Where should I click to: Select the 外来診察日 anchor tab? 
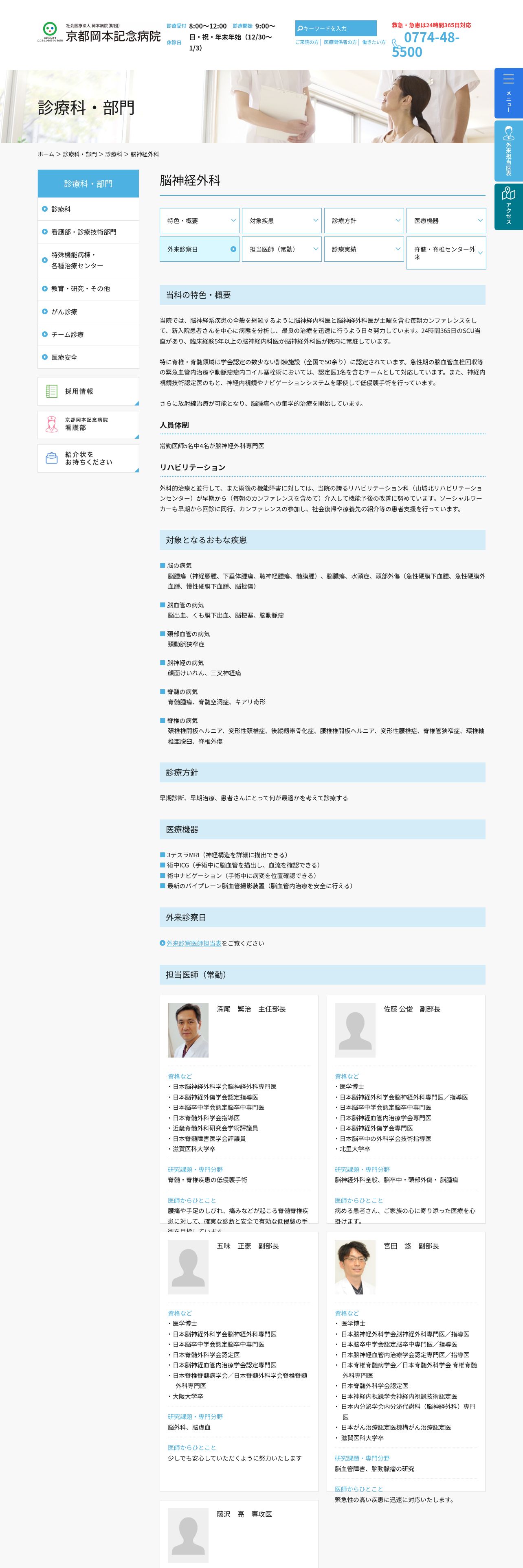pos(199,249)
